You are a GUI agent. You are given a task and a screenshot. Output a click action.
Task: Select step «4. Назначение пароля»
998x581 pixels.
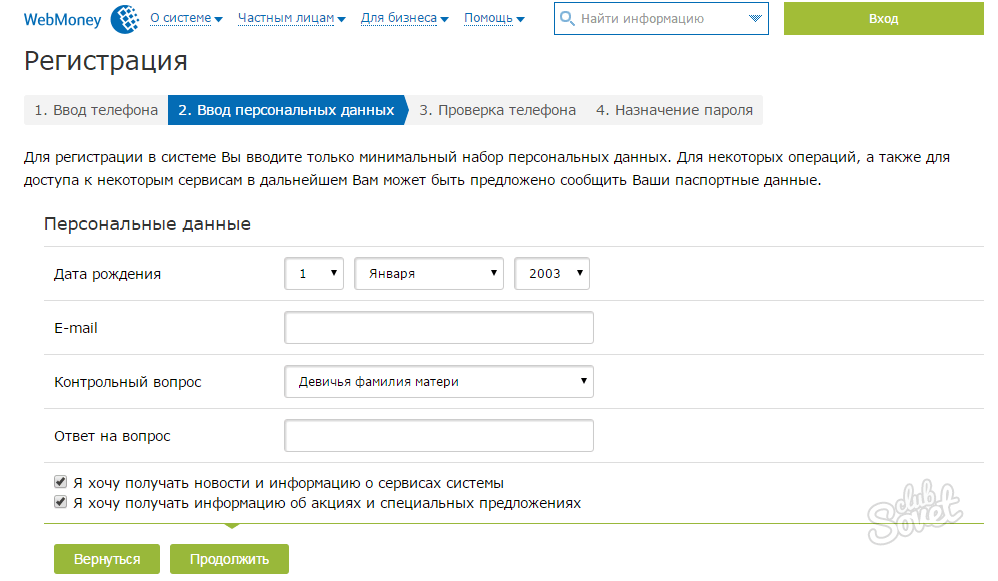point(674,110)
